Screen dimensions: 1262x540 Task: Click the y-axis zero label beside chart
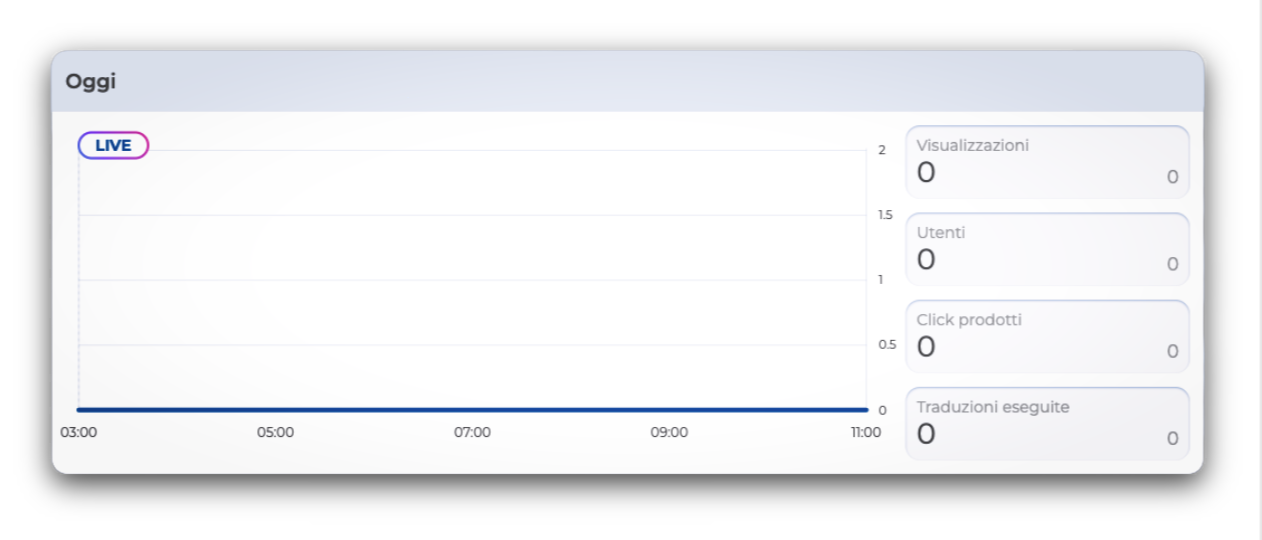(882, 410)
